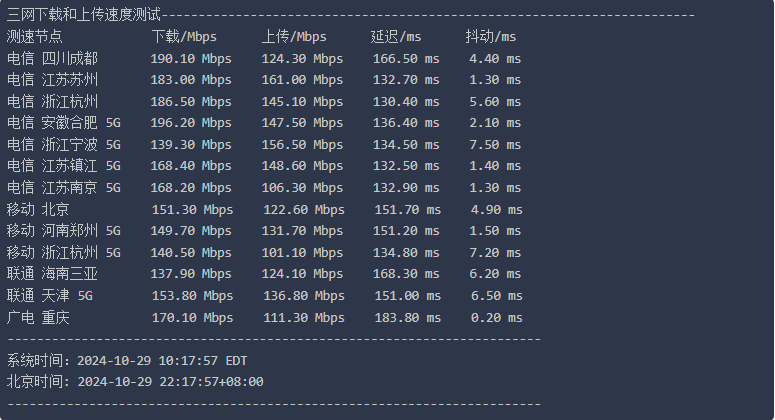Click the 电信 四川成都 node row
Image resolution: width=775 pixels, height=420 pixels.
point(264,58)
